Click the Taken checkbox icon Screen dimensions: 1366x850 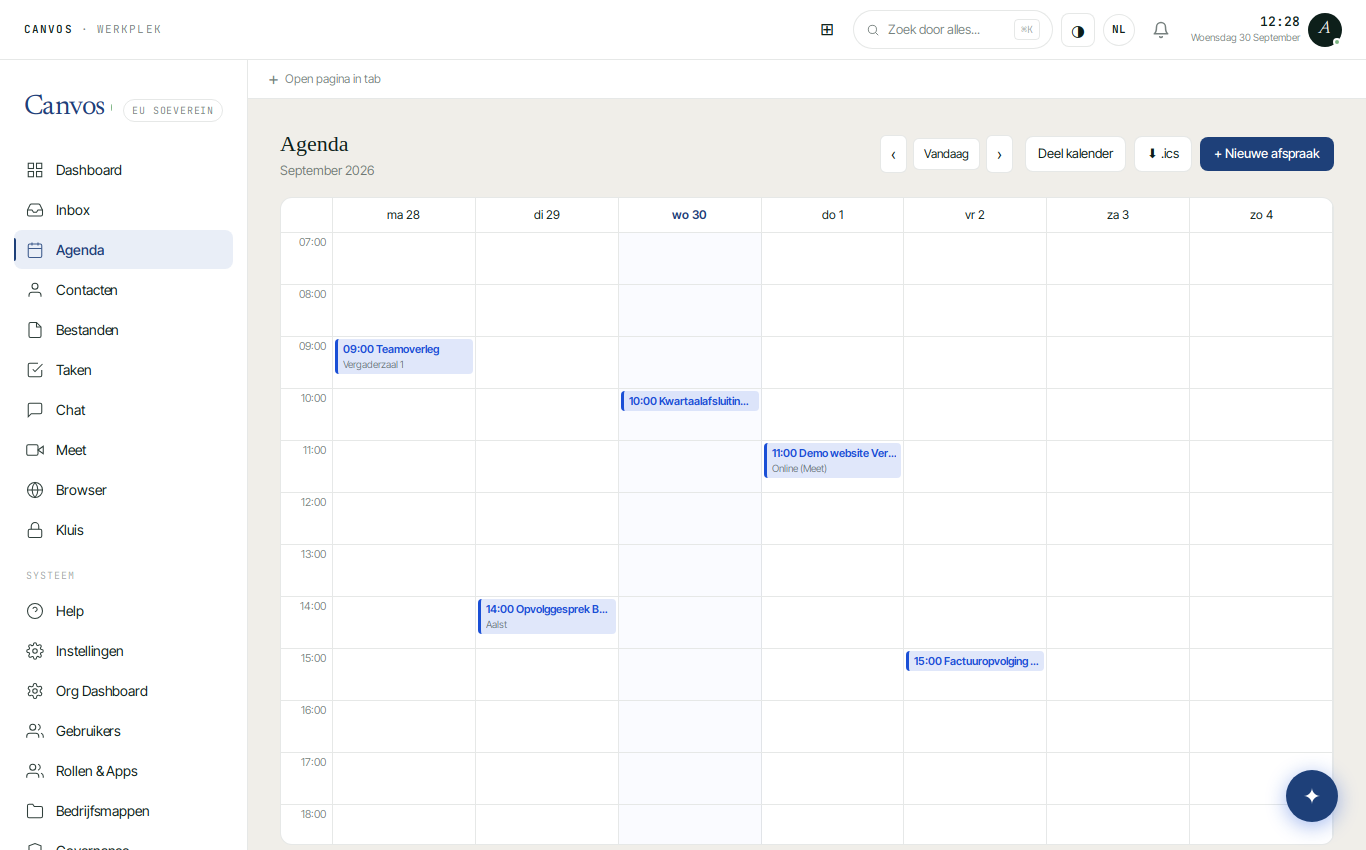click(35, 370)
